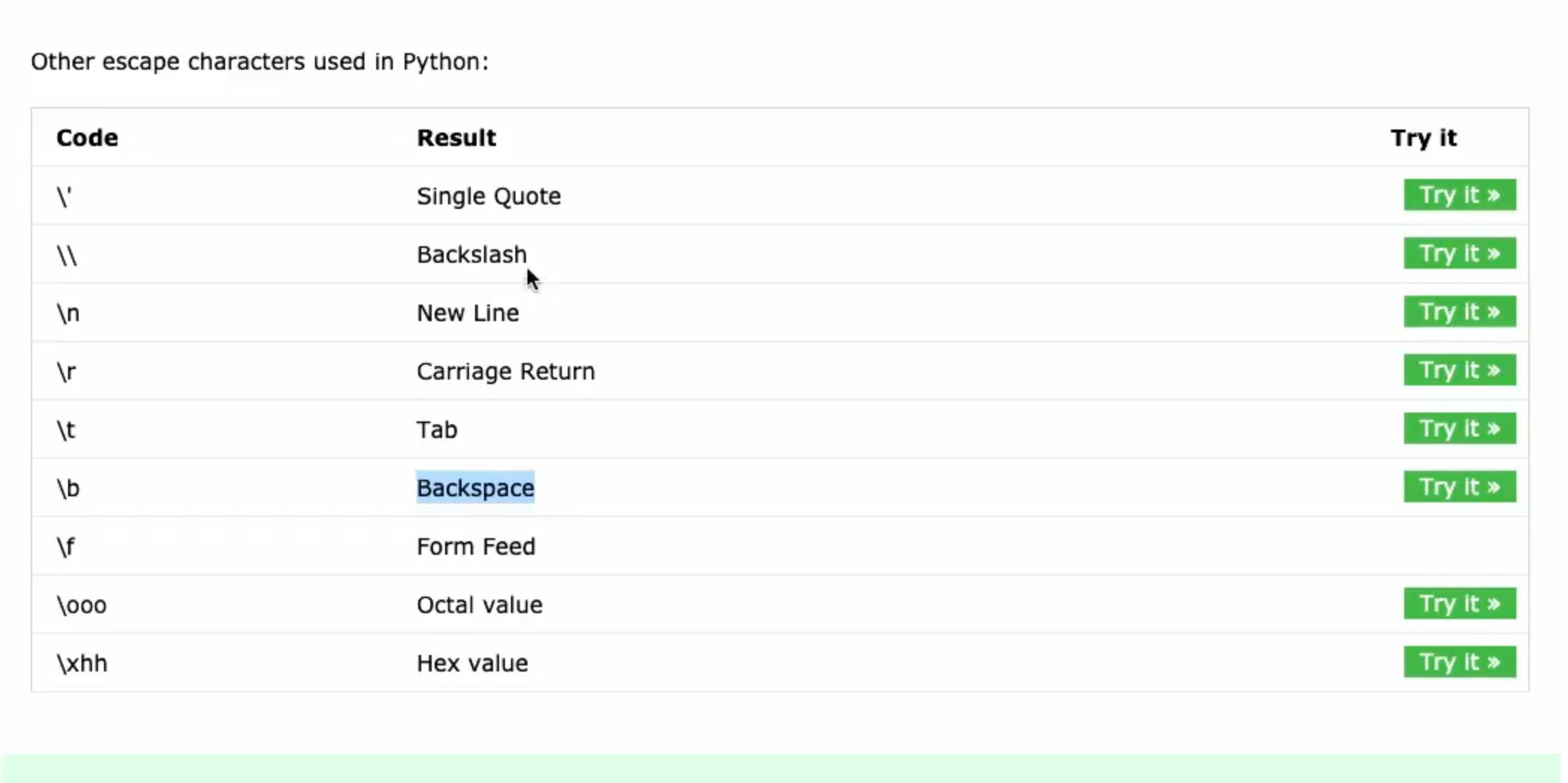Click the Code column header
1568x783 pixels.
(87, 138)
